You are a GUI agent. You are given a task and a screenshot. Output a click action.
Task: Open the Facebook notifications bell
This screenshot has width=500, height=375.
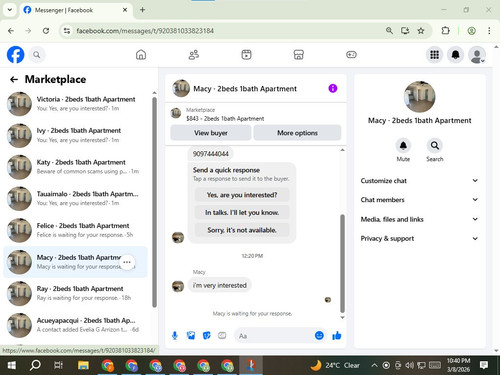(x=456, y=55)
